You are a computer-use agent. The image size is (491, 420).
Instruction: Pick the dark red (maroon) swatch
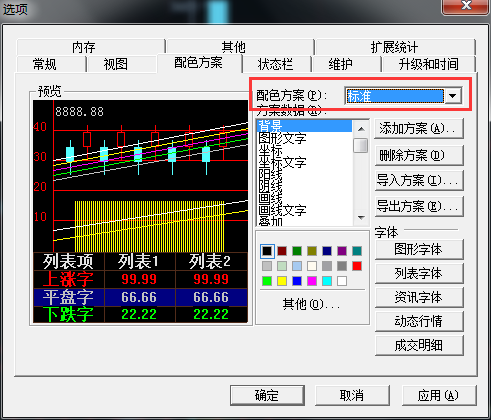coord(282,251)
